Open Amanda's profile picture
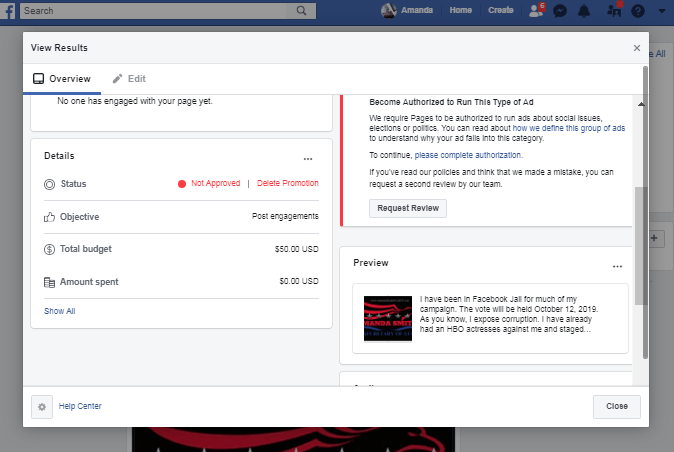The width and height of the screenshot is (674, 452). [x=389, y=10]
